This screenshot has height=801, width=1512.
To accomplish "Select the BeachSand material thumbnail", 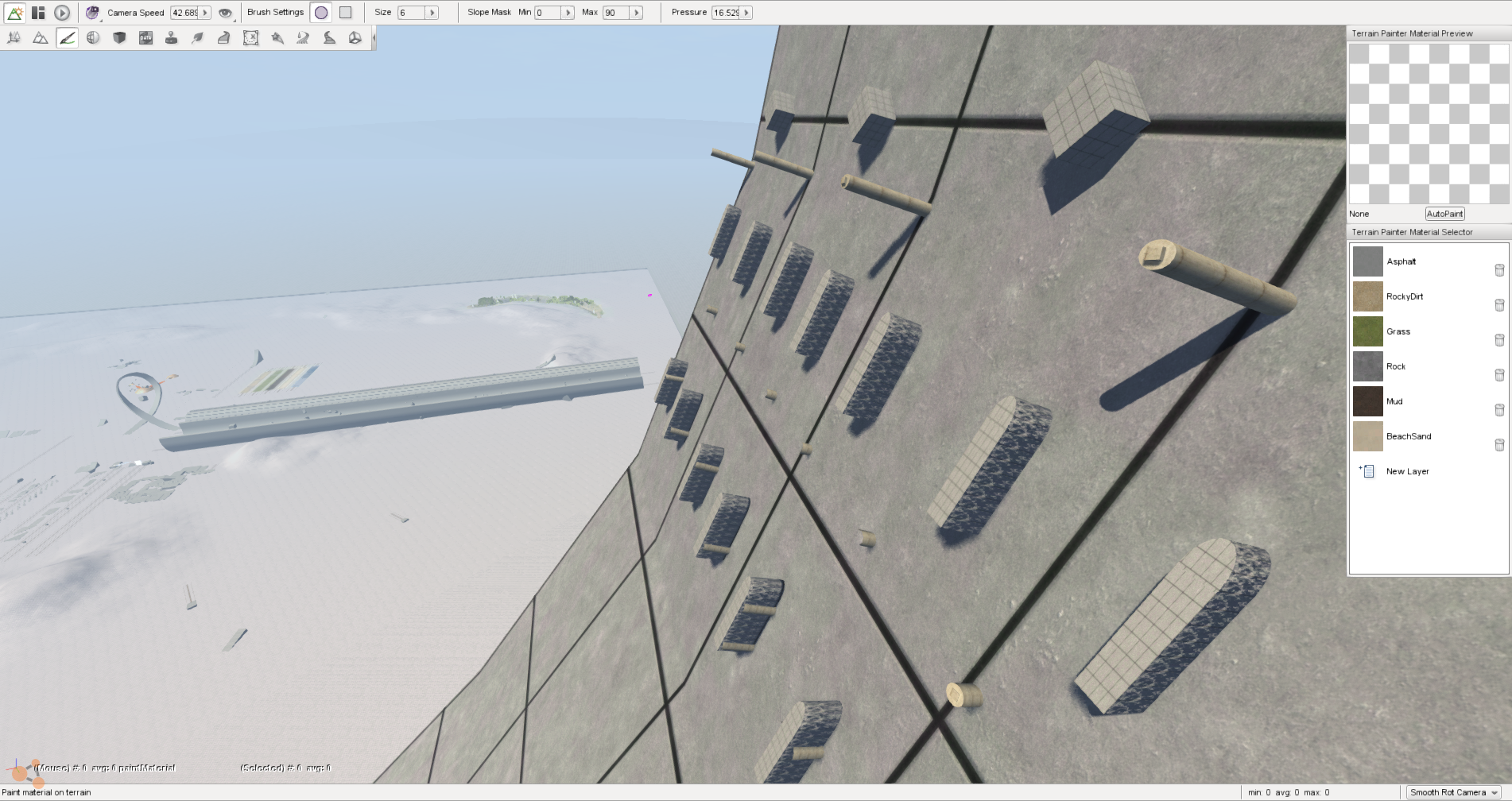I will coord(1367,436).
